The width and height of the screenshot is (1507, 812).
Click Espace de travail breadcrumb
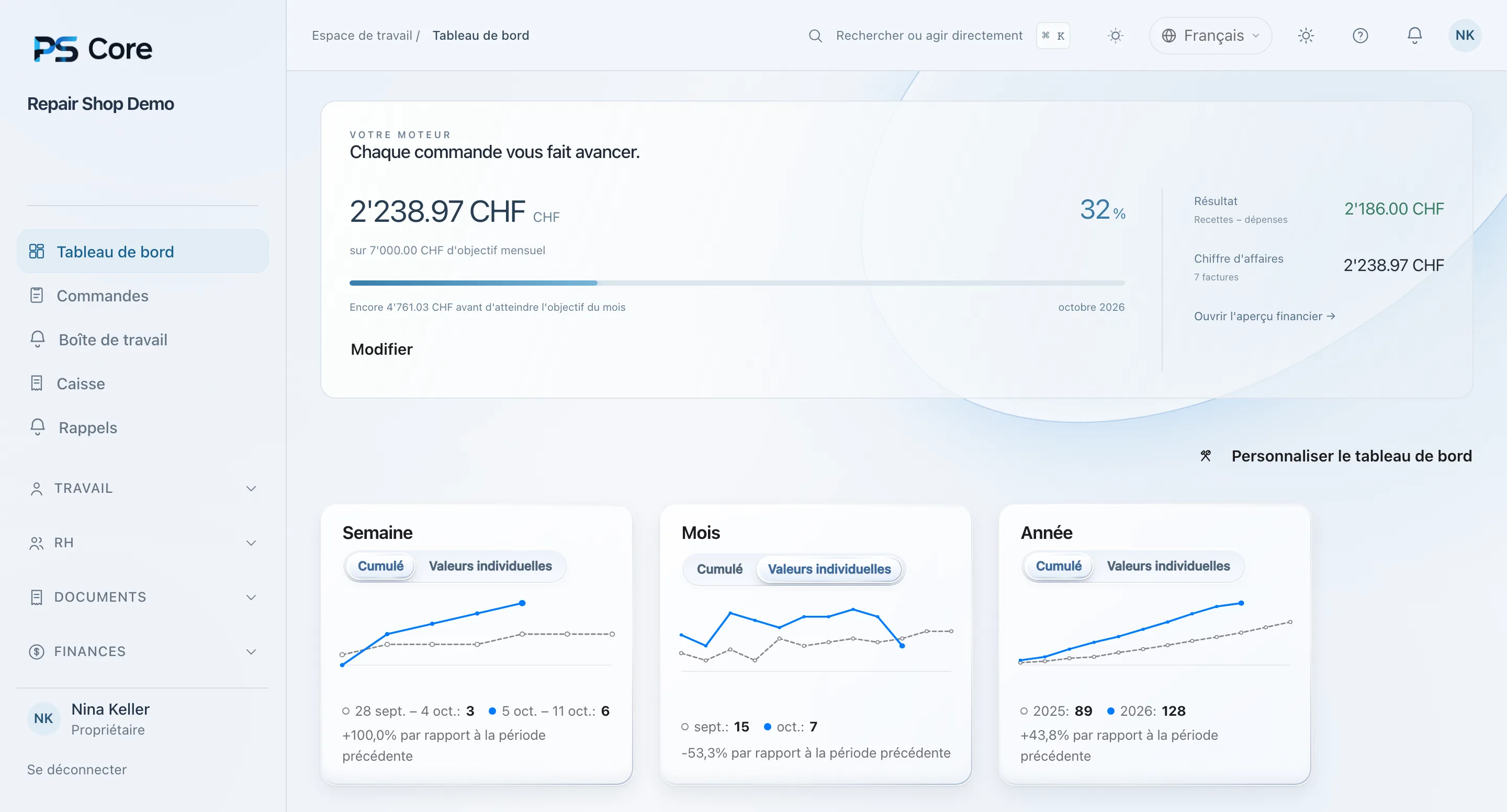click(x=362, y=36)
